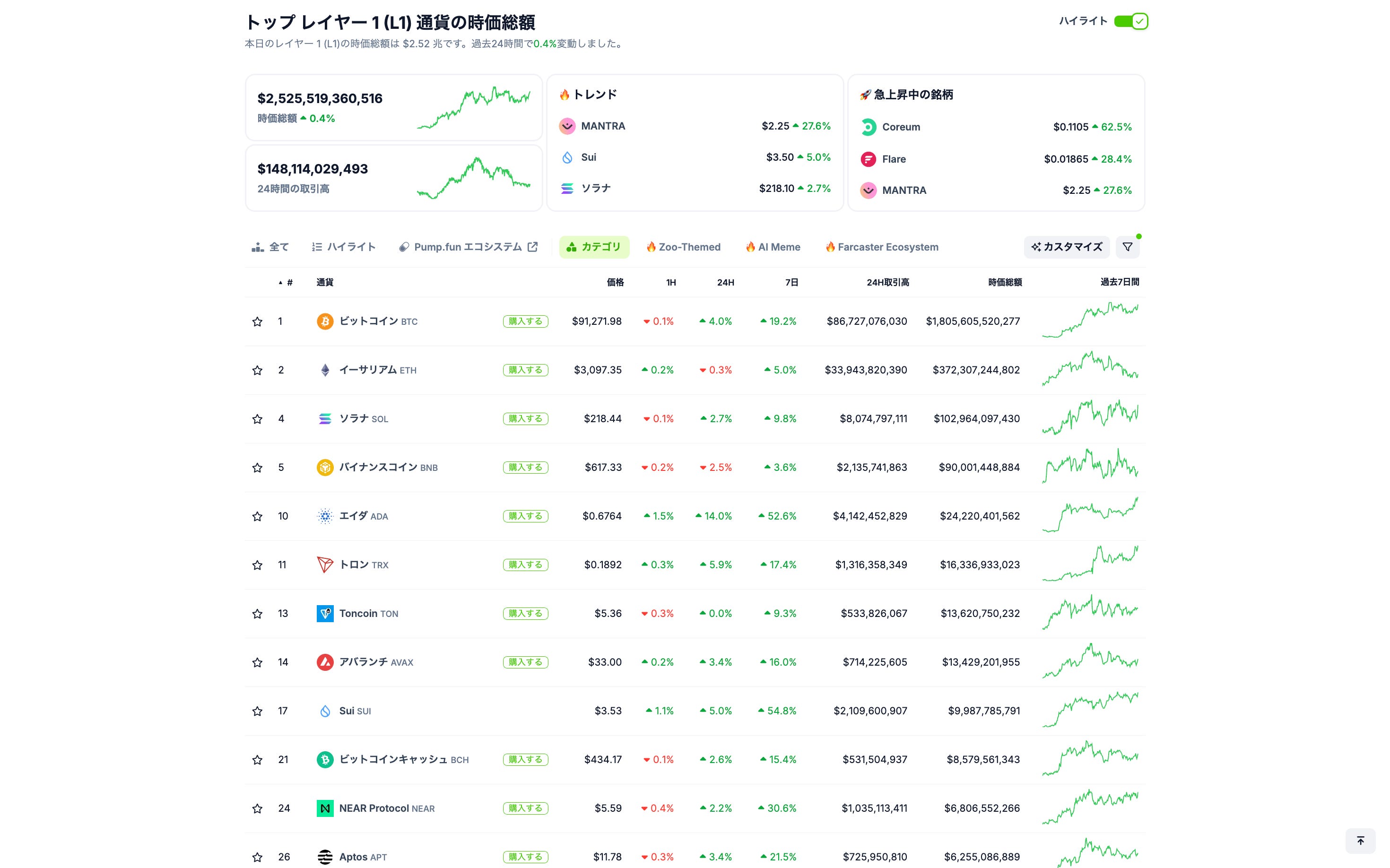
Task: Switch to the 全て tab
Action: tap(270, 247)
